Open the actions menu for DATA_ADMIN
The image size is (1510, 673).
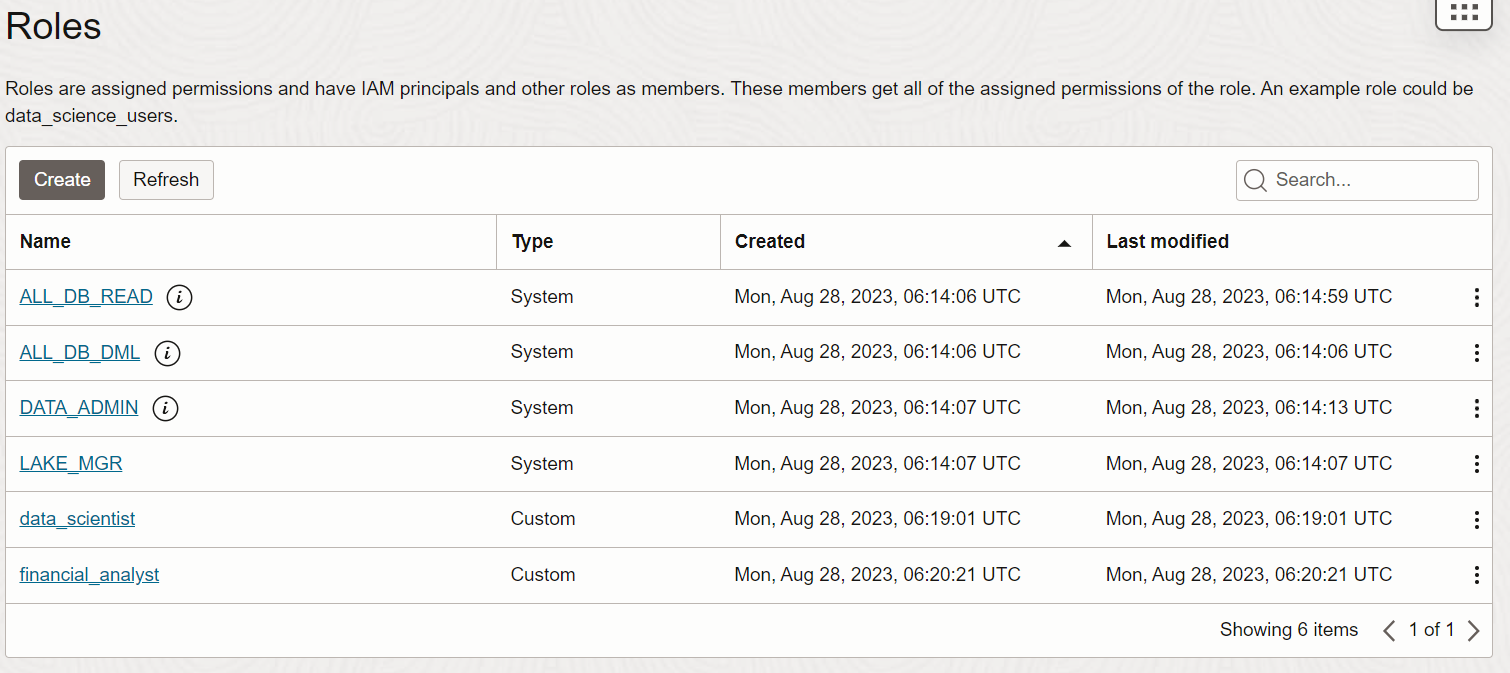pos(1477,408)
